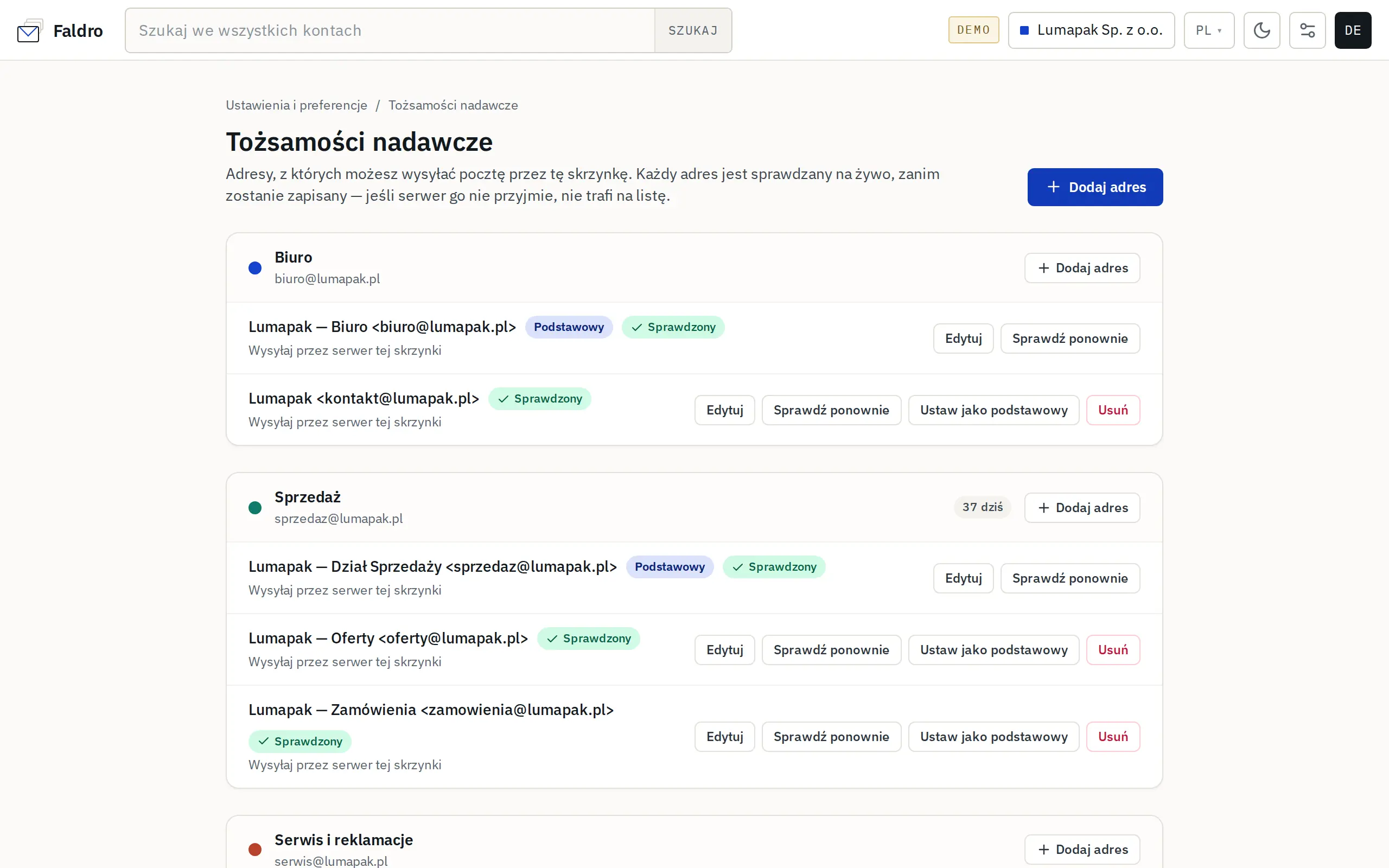Screen dimensions: 1389x868
Task: Toggle dark mode with the moon icon
Action: pyautogui.click(x=1261, y=30)
